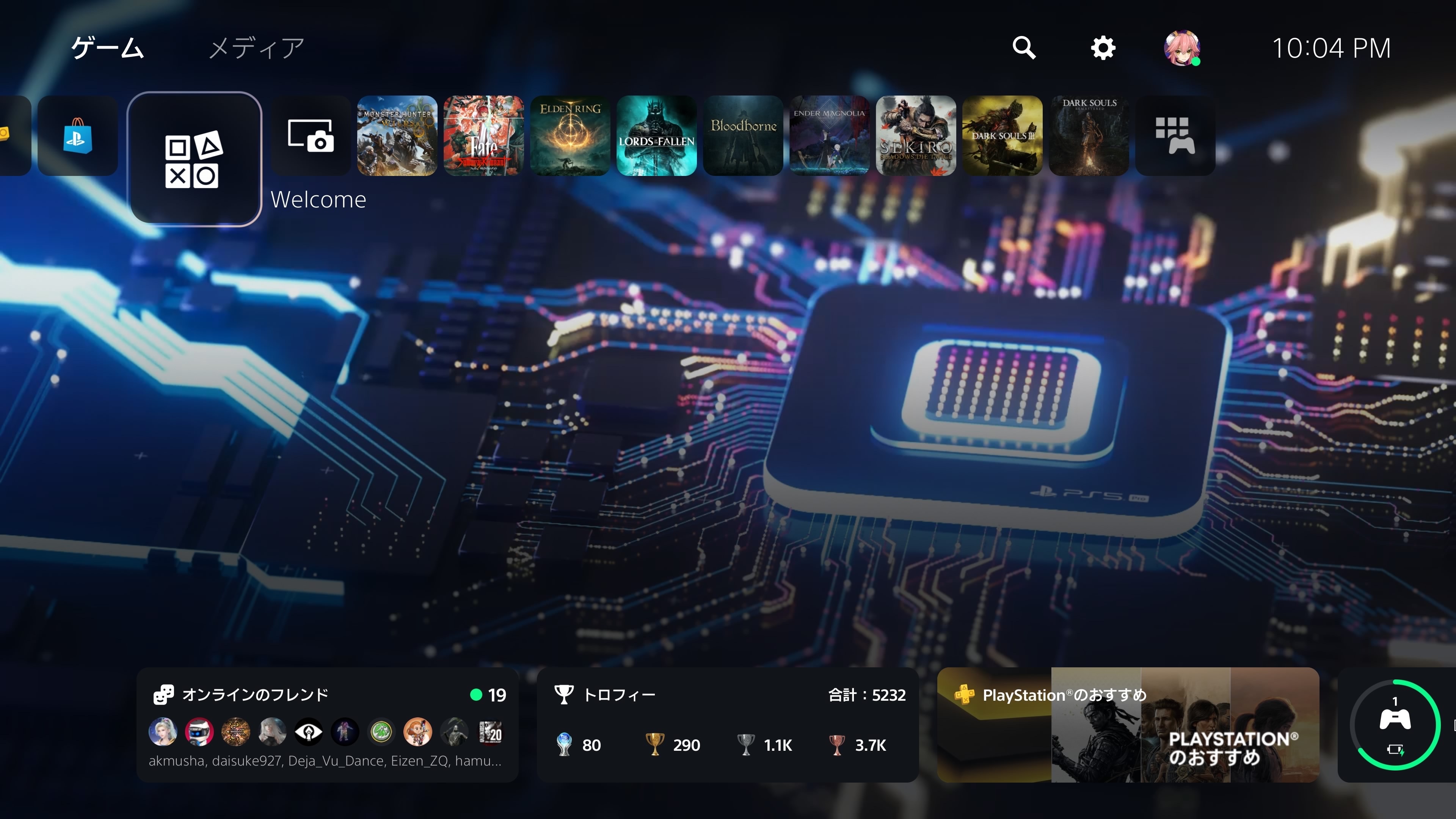The width and height of the screenshot is (1456, 819).
Task: Select the grey-haired character friend avatar
Action: point(272,733)
